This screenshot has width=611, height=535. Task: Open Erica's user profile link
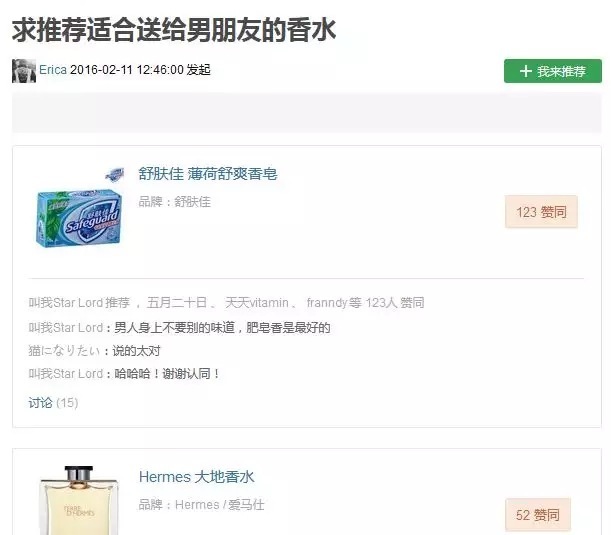pos(53,70)
